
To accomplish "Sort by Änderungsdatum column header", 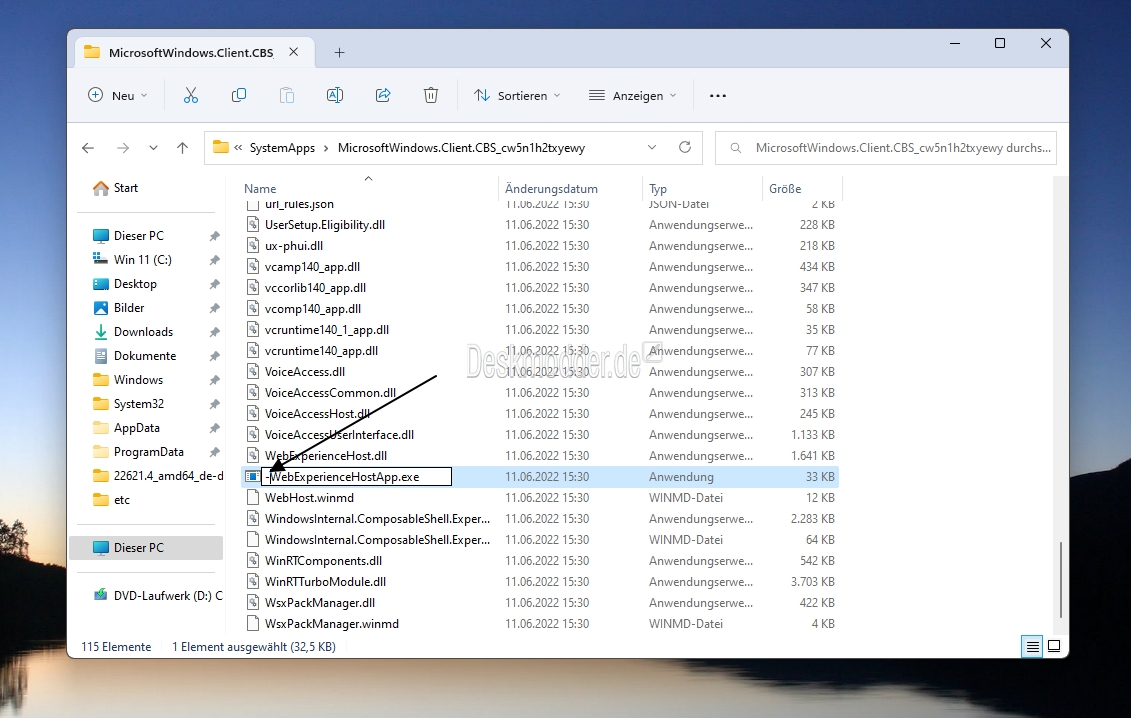I will 551,188.
